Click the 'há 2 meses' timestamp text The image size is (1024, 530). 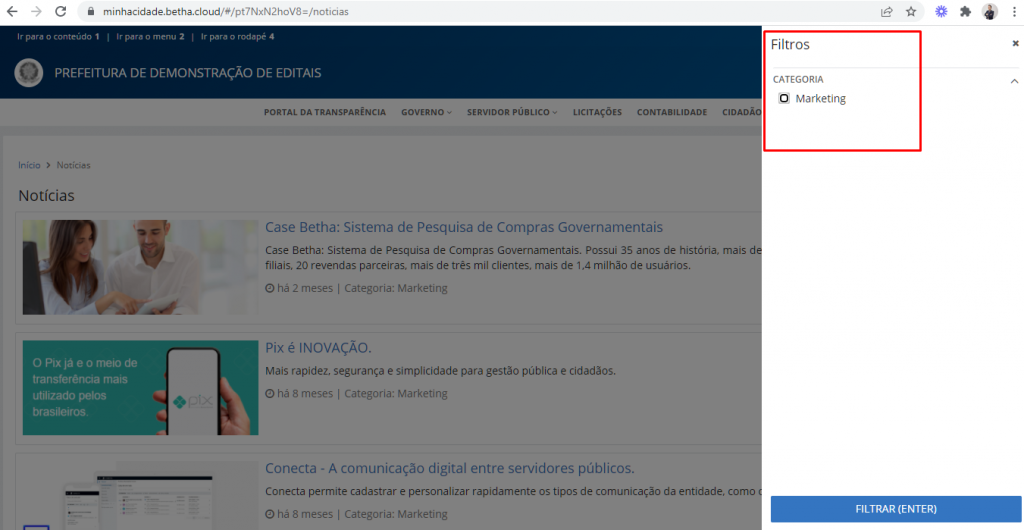coord(304,288)
